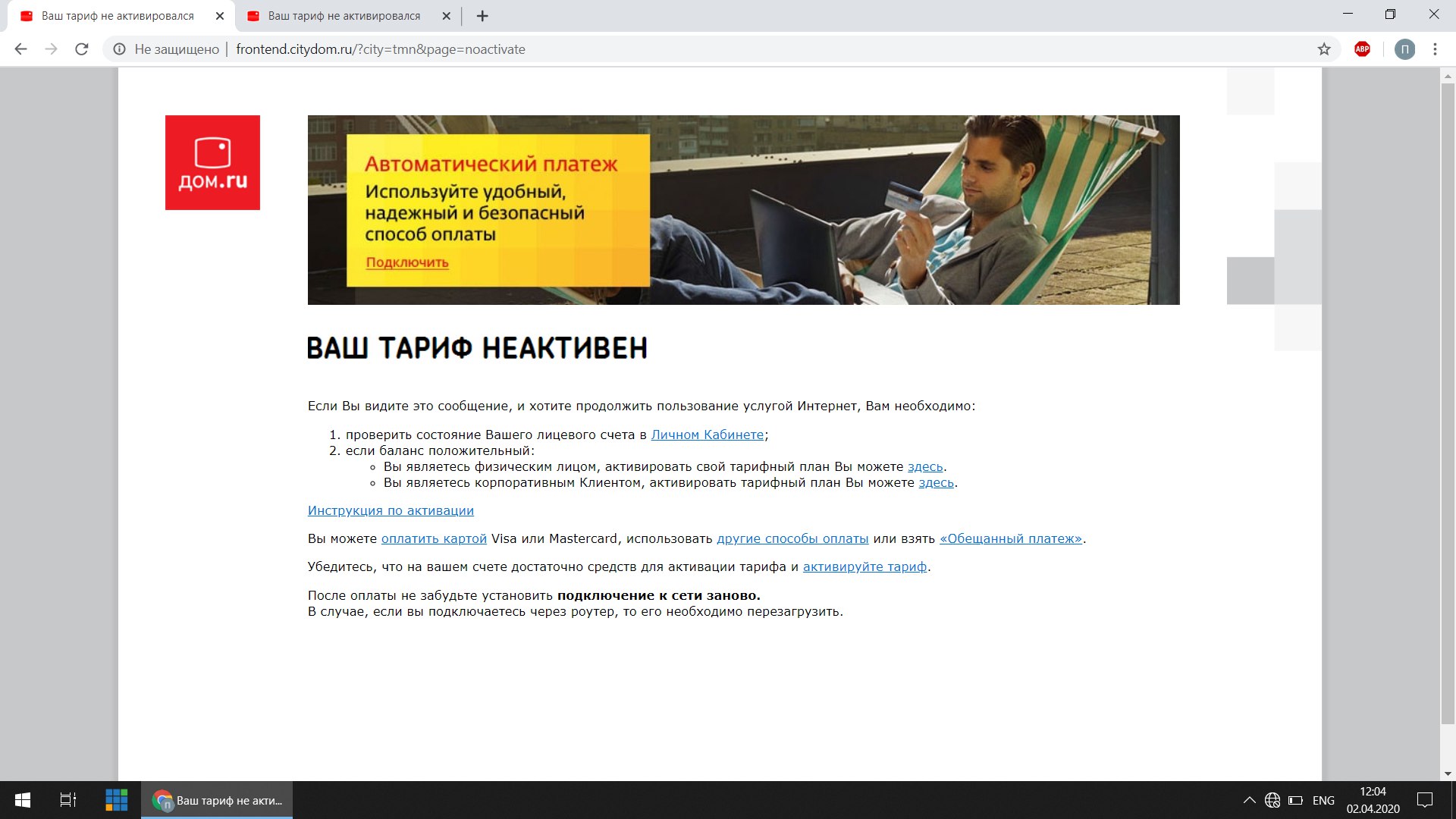Open the 'Личном Кабинете' link
The width and height of the screenshot is (1456, 819).
coord(708,435)
